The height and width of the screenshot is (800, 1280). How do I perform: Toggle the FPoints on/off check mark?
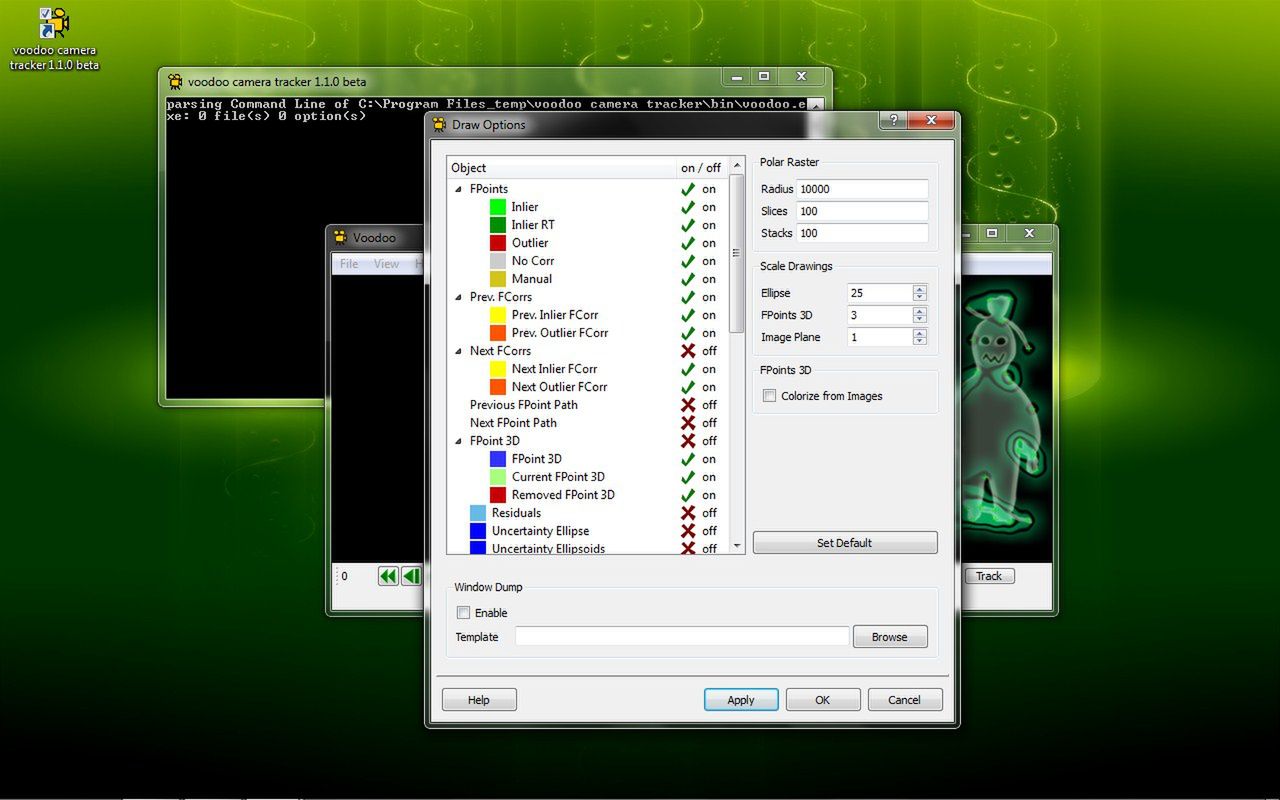pos(688,189)
